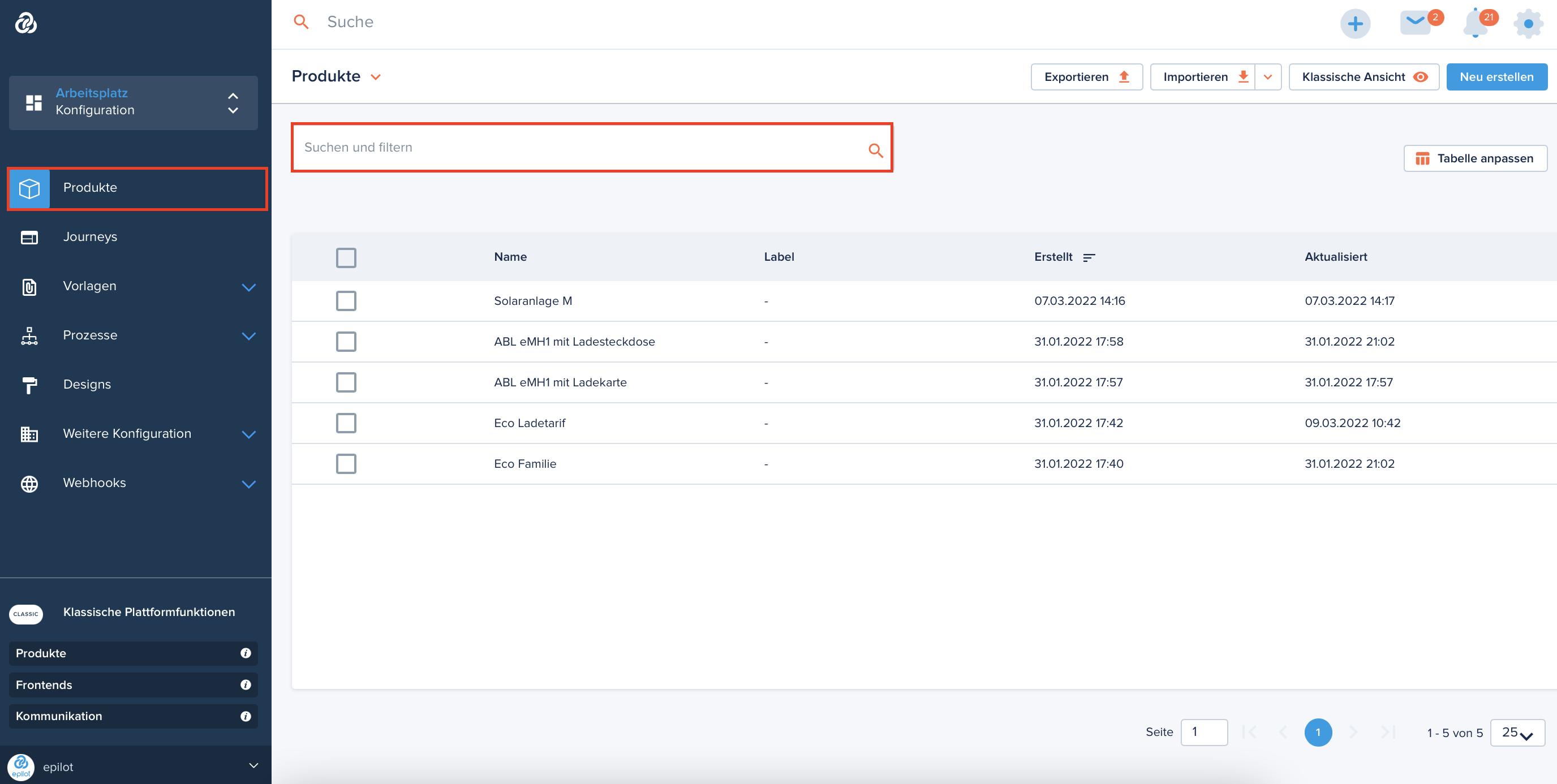Click into the Suchen und filtern field

click(592, 148)
